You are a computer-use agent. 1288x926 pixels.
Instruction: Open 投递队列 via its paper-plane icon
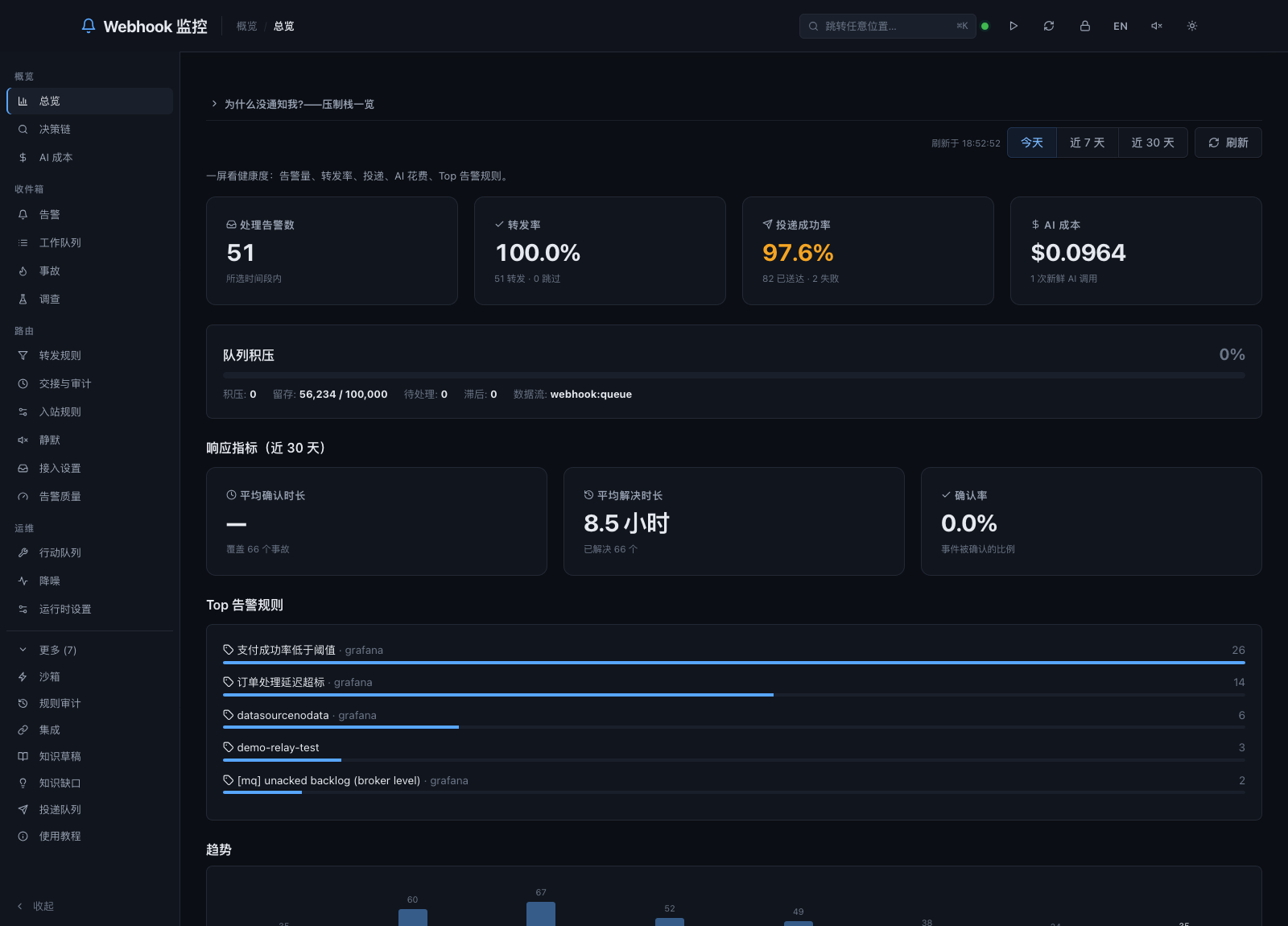(x=23, y=809)
